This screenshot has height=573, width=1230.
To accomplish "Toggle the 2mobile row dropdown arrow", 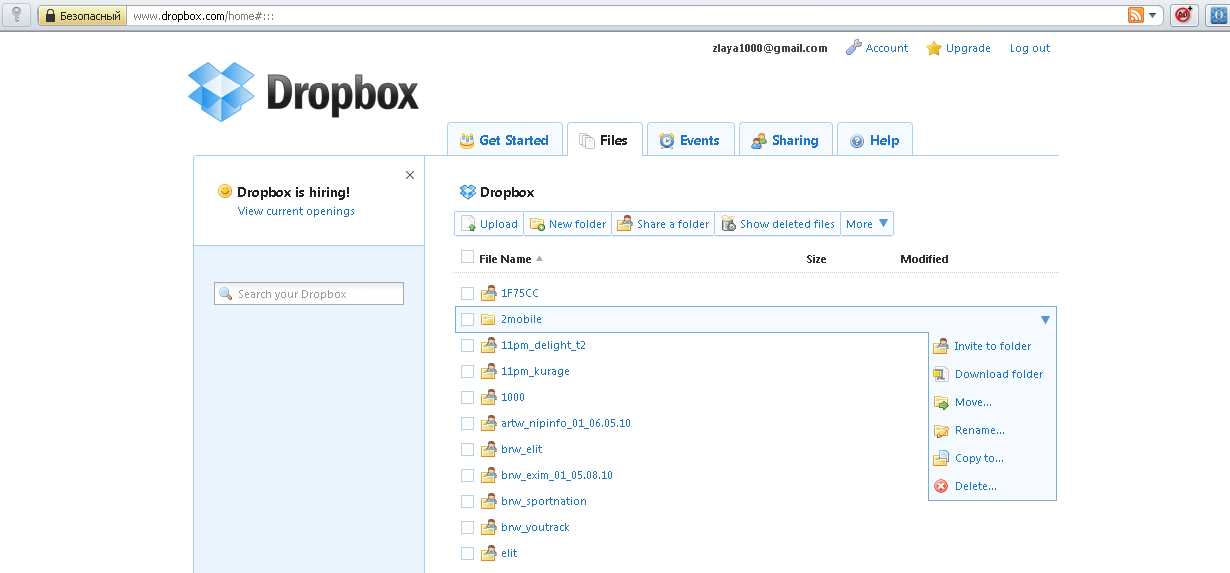I will pos(1045,320).
